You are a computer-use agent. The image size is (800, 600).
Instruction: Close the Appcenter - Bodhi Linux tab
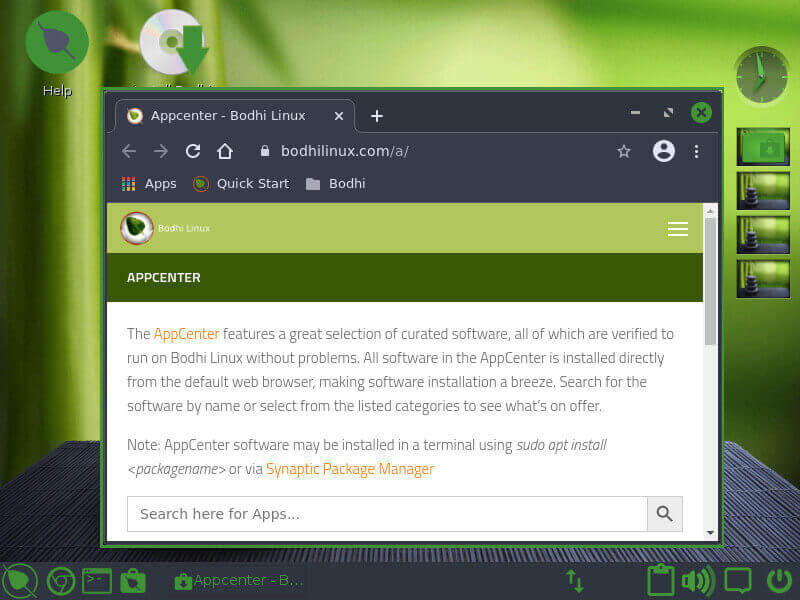[339, 116]
